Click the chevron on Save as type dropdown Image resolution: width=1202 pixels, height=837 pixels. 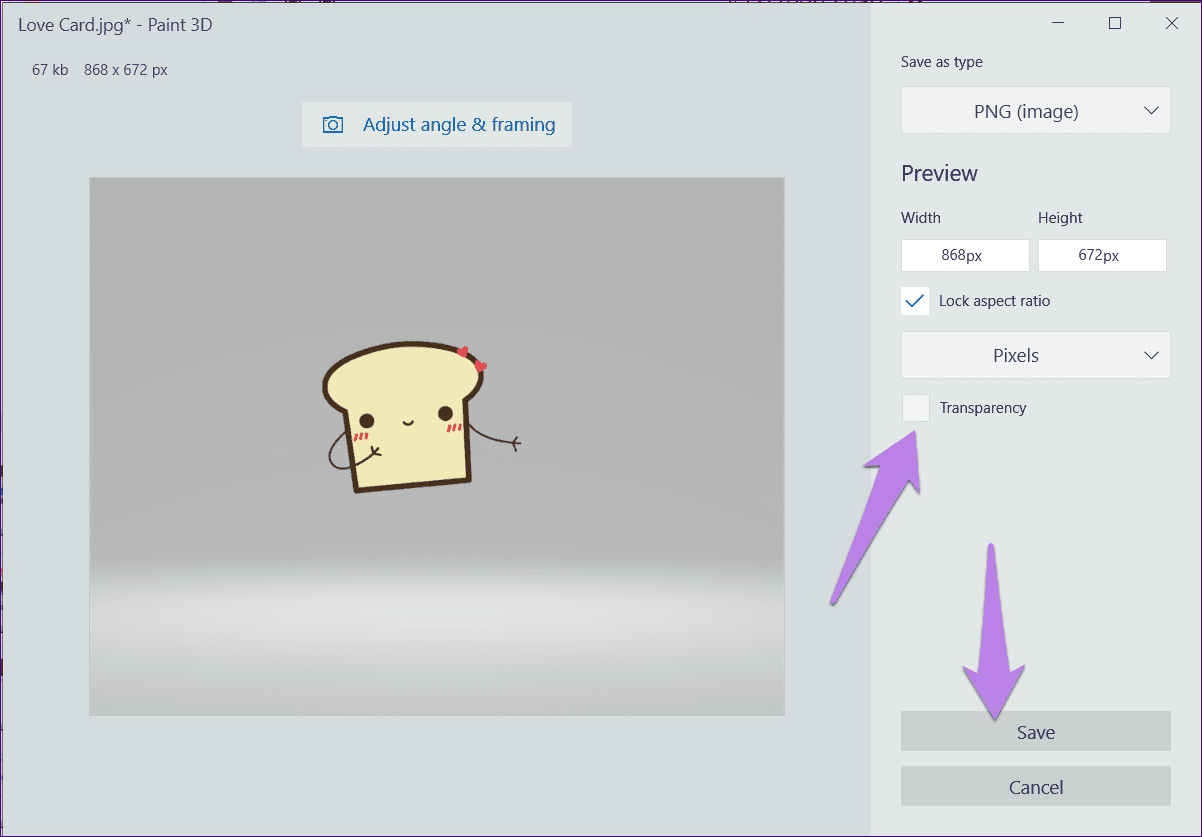(1151, 111)
